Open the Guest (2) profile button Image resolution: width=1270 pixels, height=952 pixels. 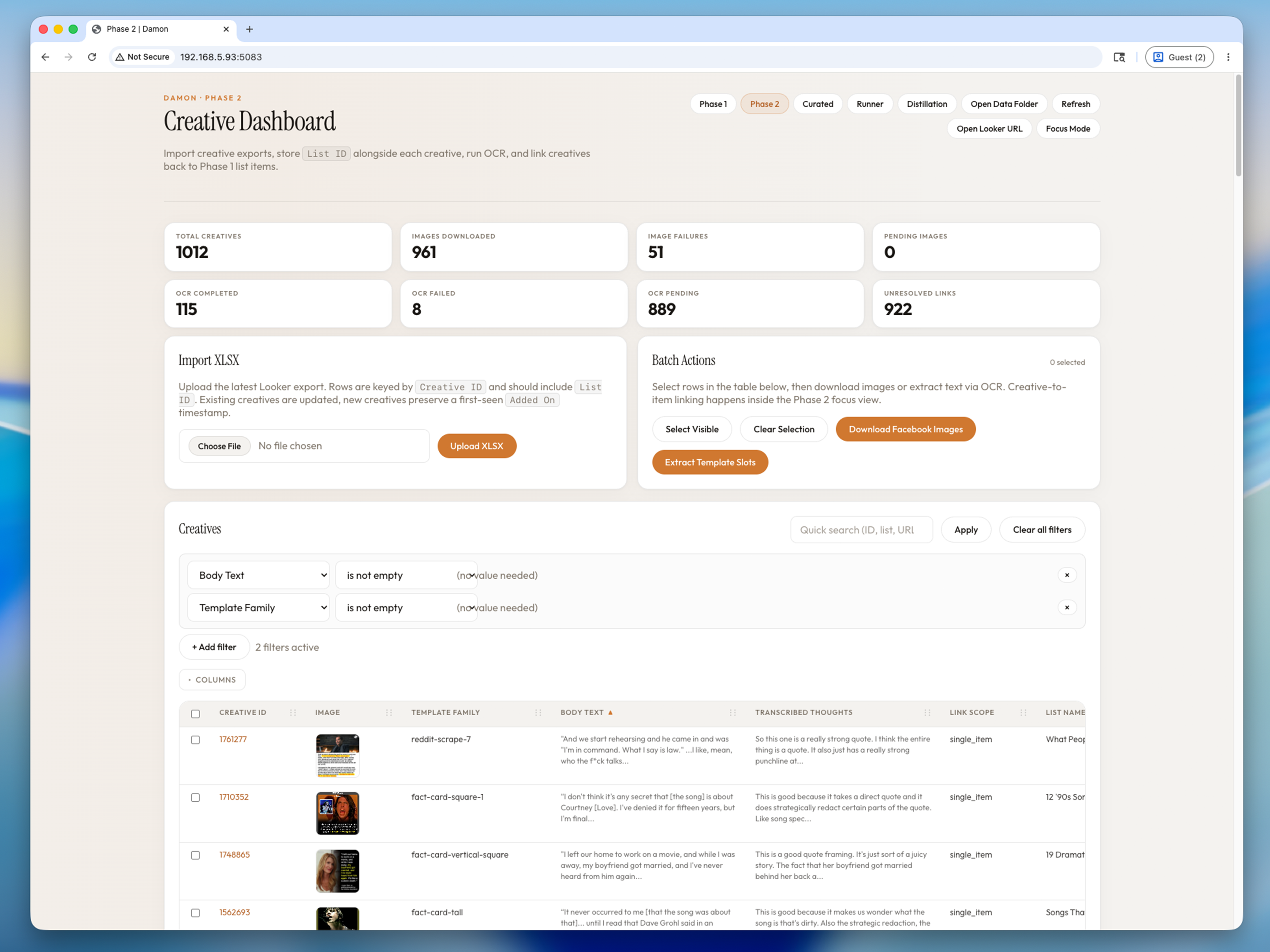coord(1179,57)
